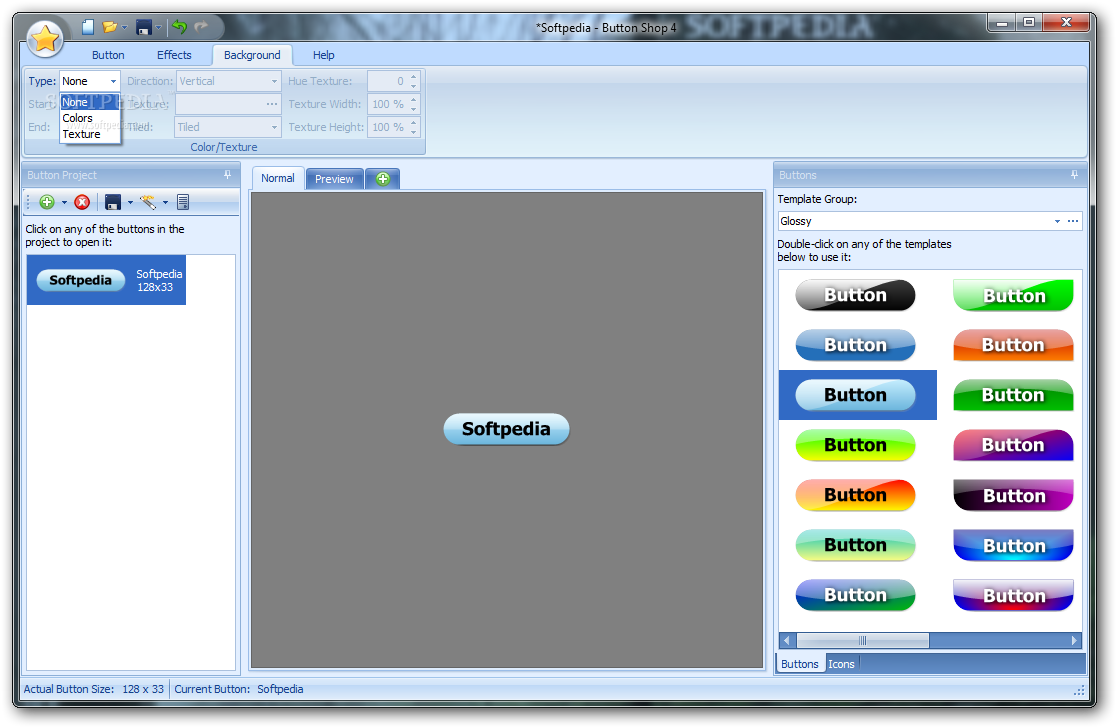Click the ellipsis next to Template Group
Screen dimensions: 1117x728
click(1073, 222)
